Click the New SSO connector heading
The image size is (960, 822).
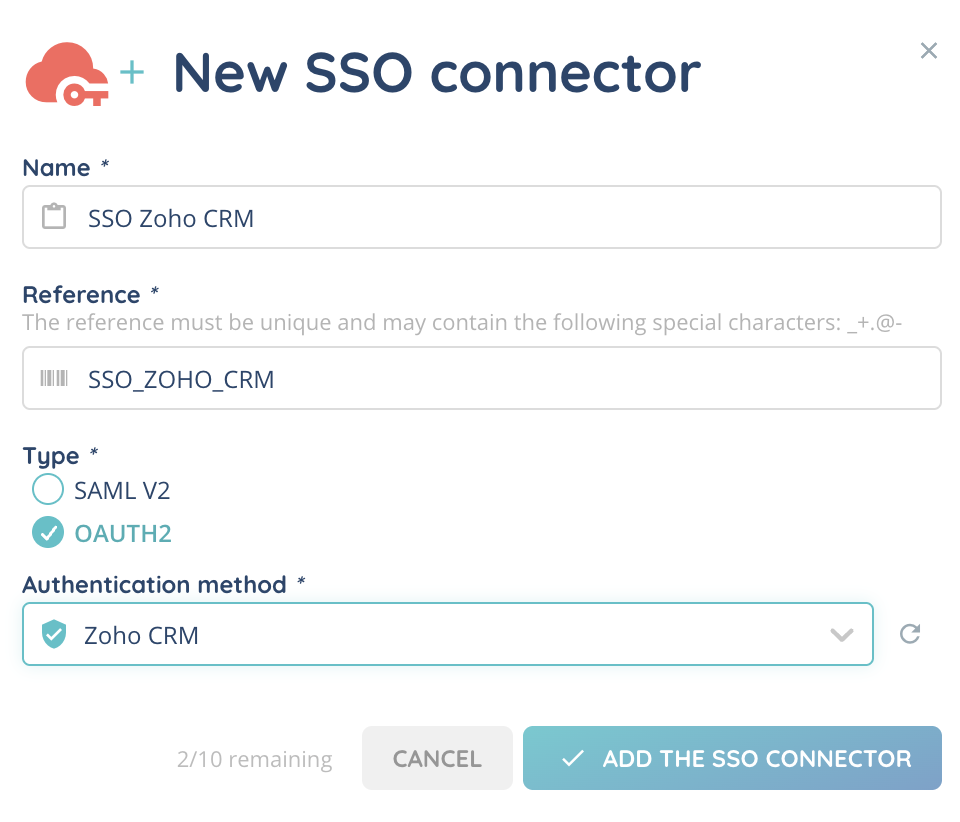[437, 73]
